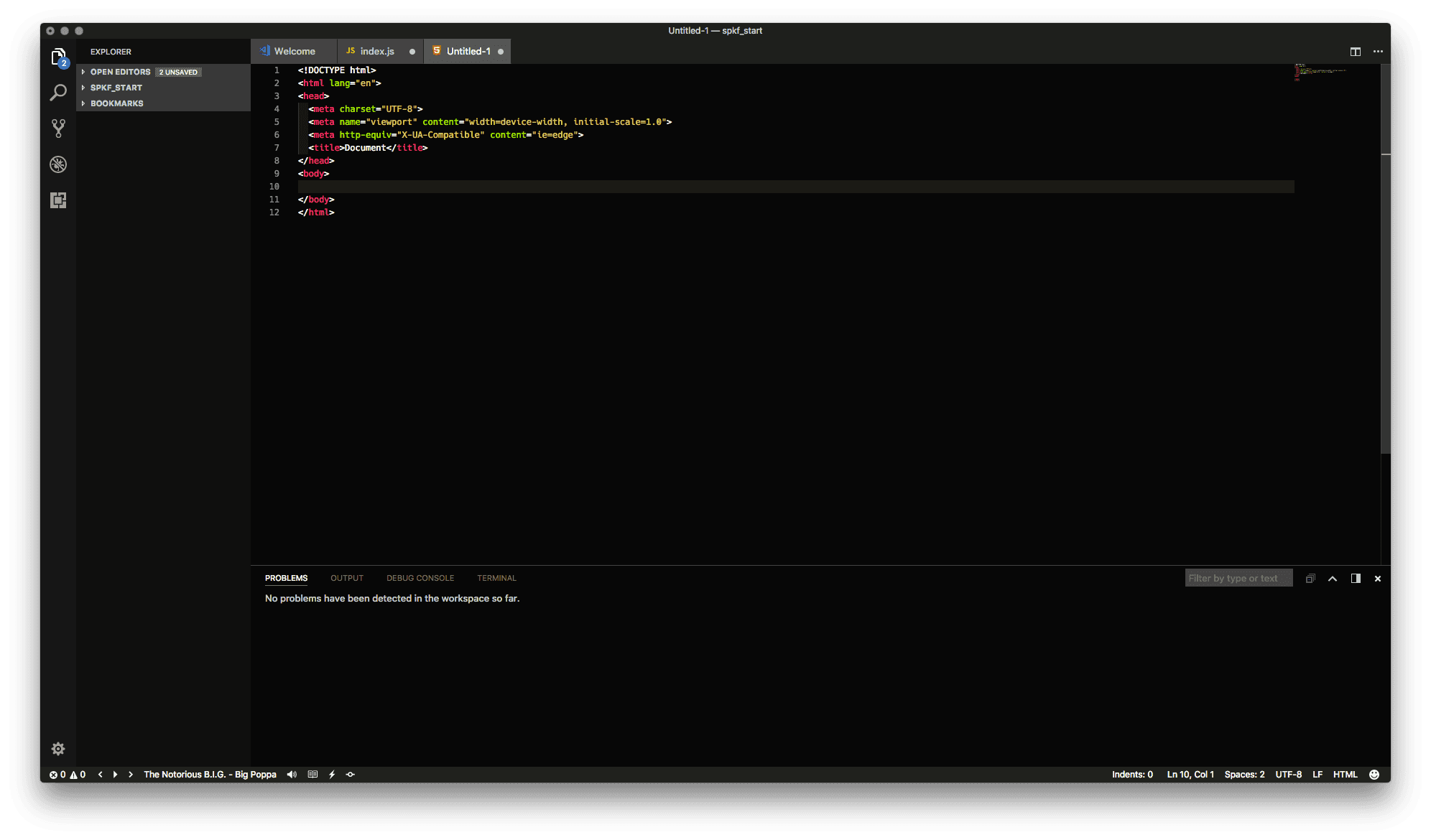The image size is (1431, 840).
Task: Switch to the index.js tab
Action: [x=376, y=52]
